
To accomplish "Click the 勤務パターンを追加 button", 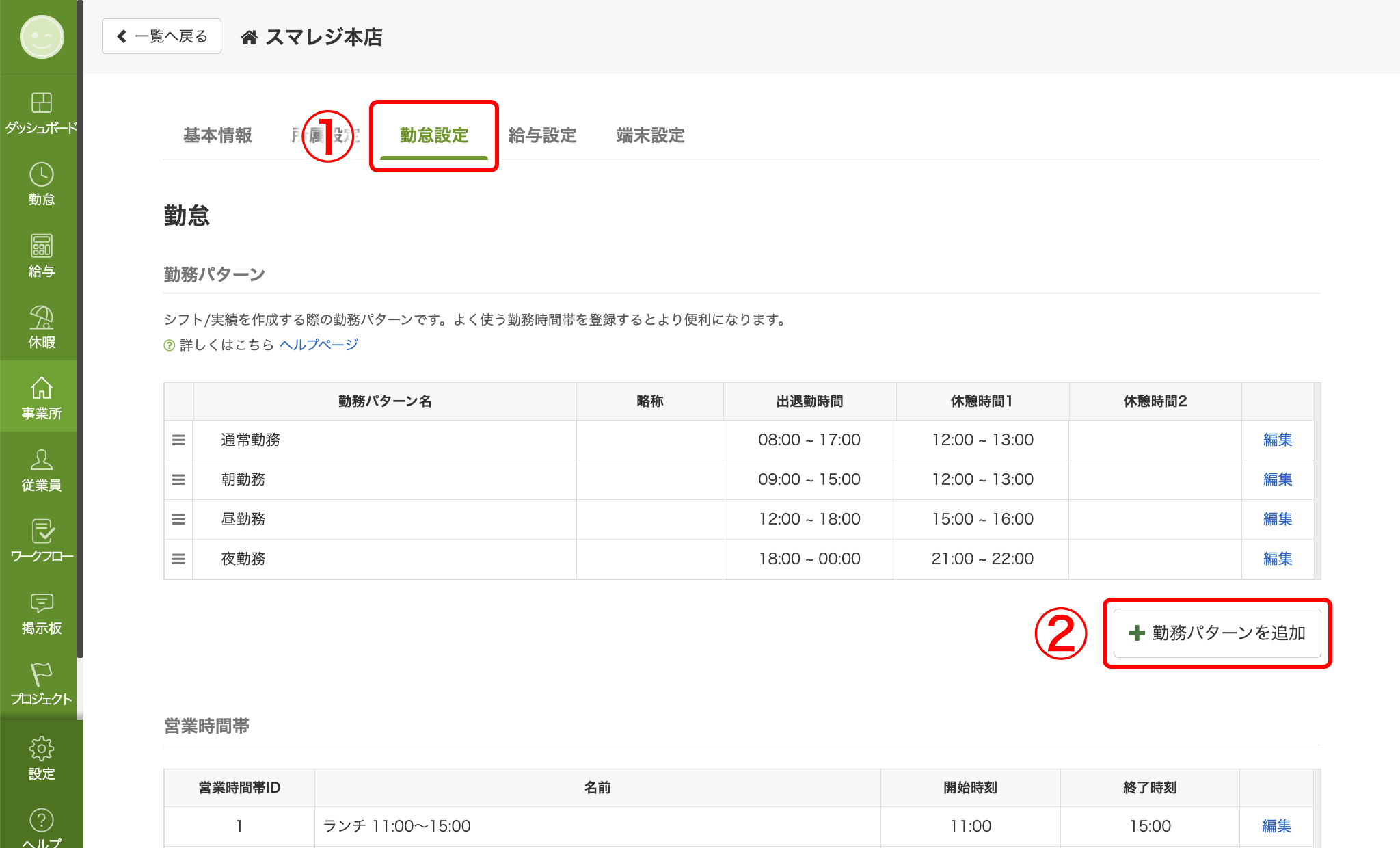I will [1217, 633].
